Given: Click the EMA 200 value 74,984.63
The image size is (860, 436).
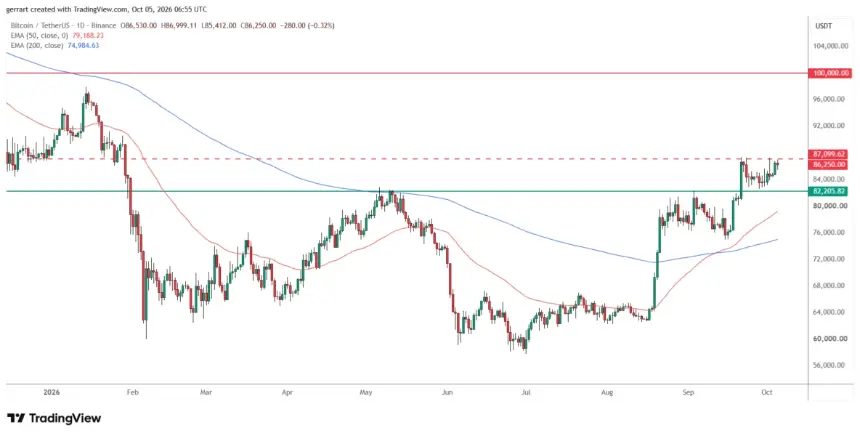Looking at the screenshot, I should click(x=83, y=46).
